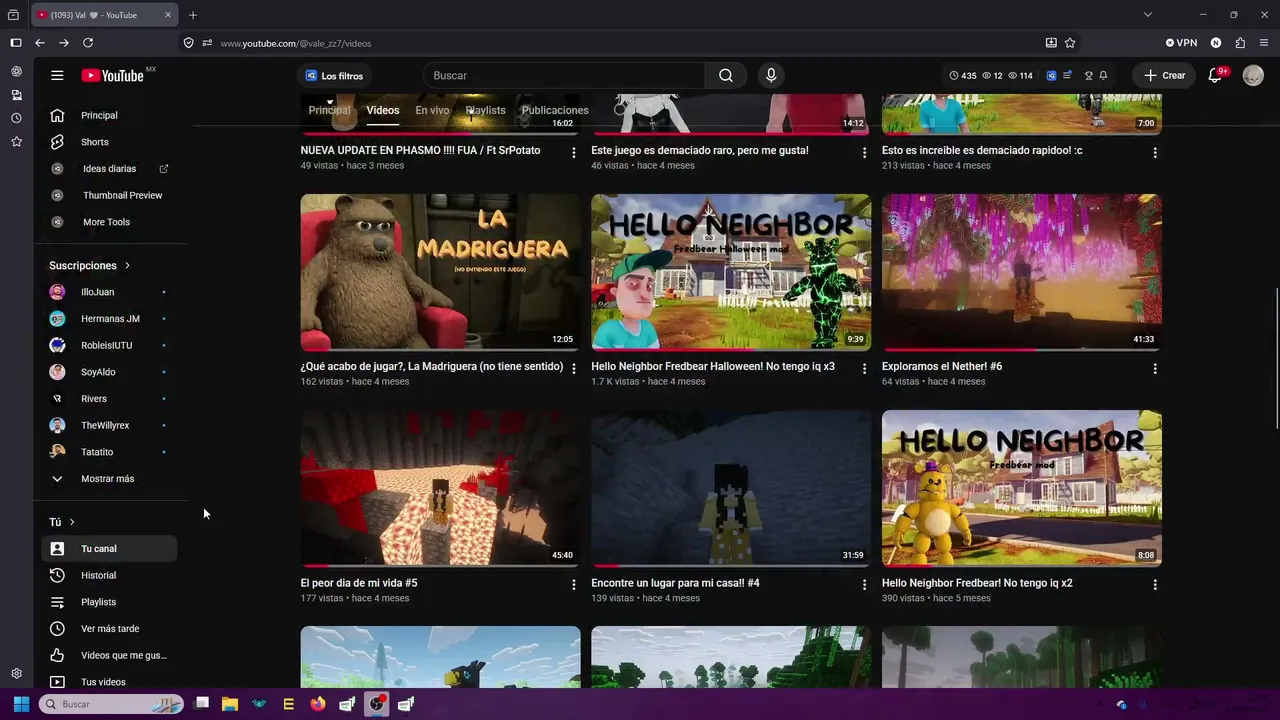The image size is (1280, 720).
Task: Open the YouTube hamburger guide menu
Action: coord(57,75)
